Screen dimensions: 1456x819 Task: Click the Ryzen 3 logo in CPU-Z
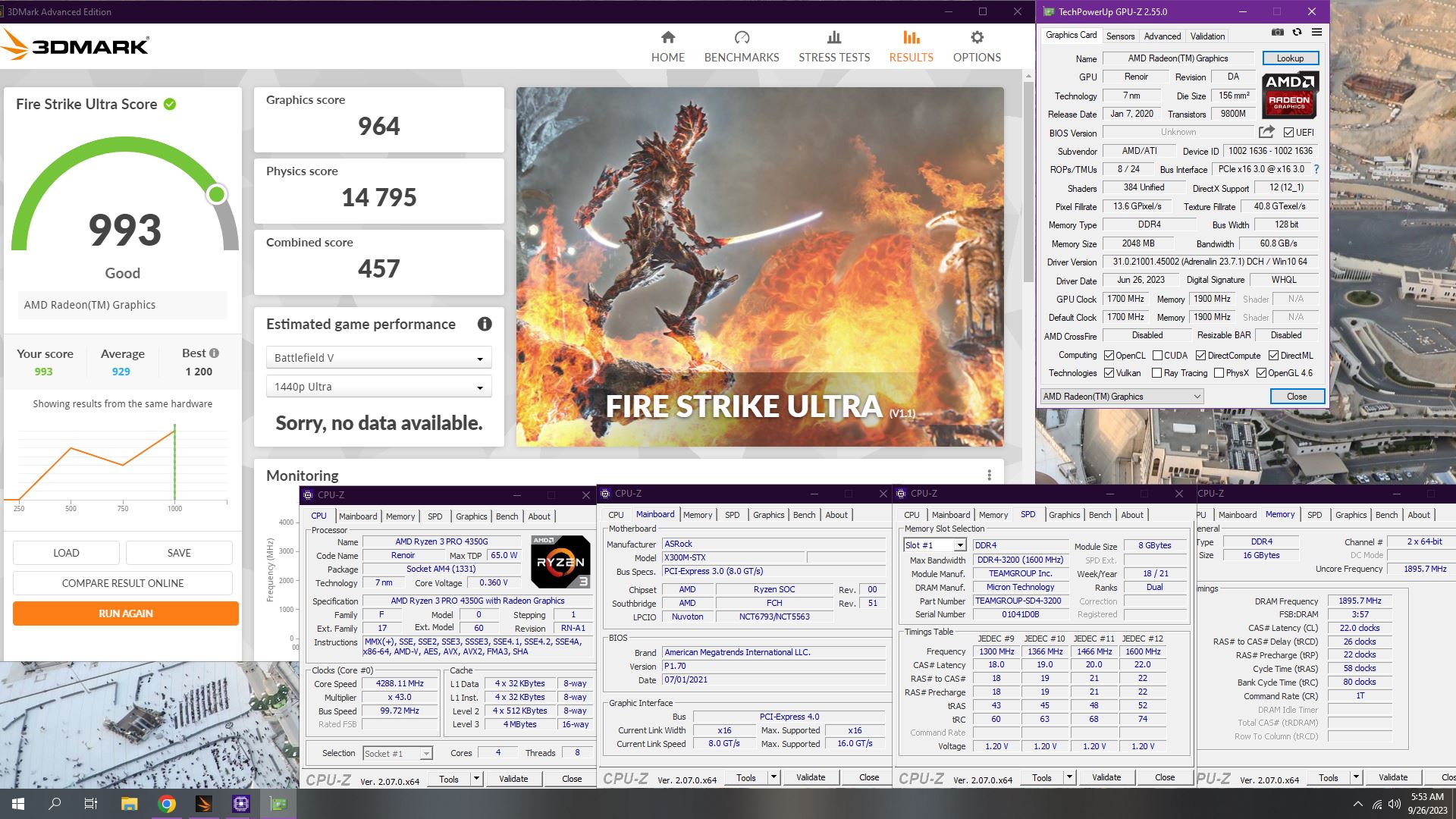coord(560,562)
